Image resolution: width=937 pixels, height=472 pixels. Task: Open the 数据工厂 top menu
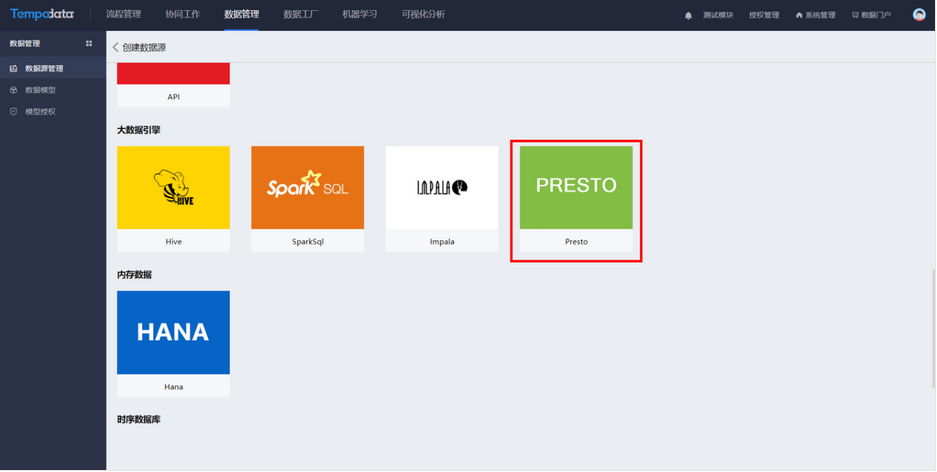pos(301,14)
